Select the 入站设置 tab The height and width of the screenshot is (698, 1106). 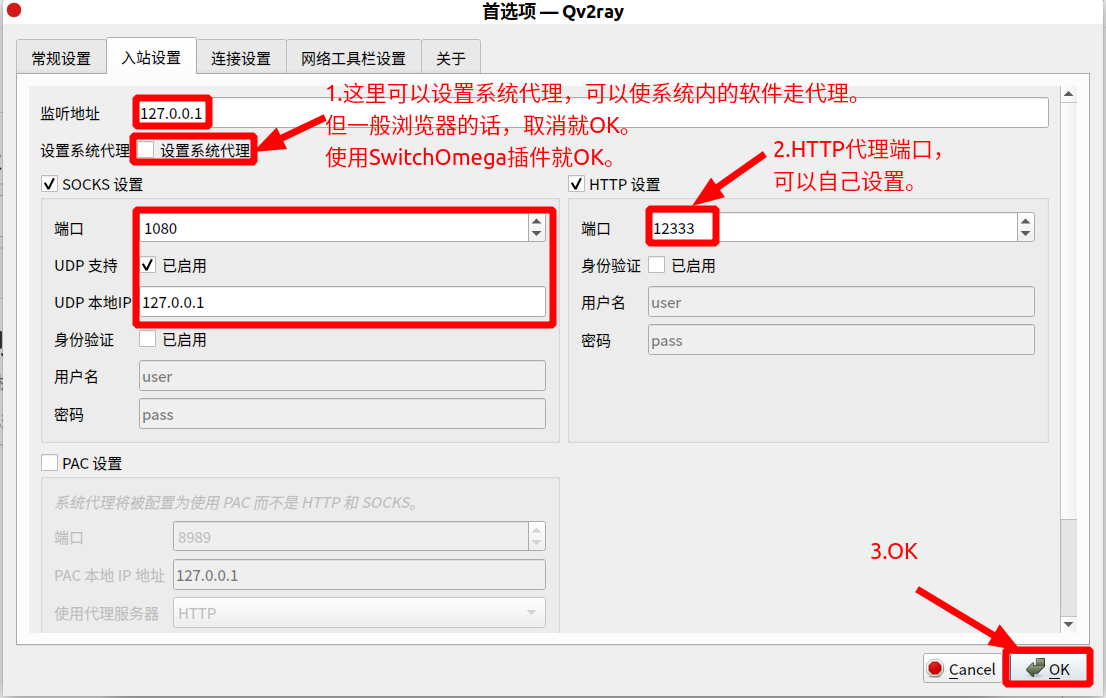[151, 56]
